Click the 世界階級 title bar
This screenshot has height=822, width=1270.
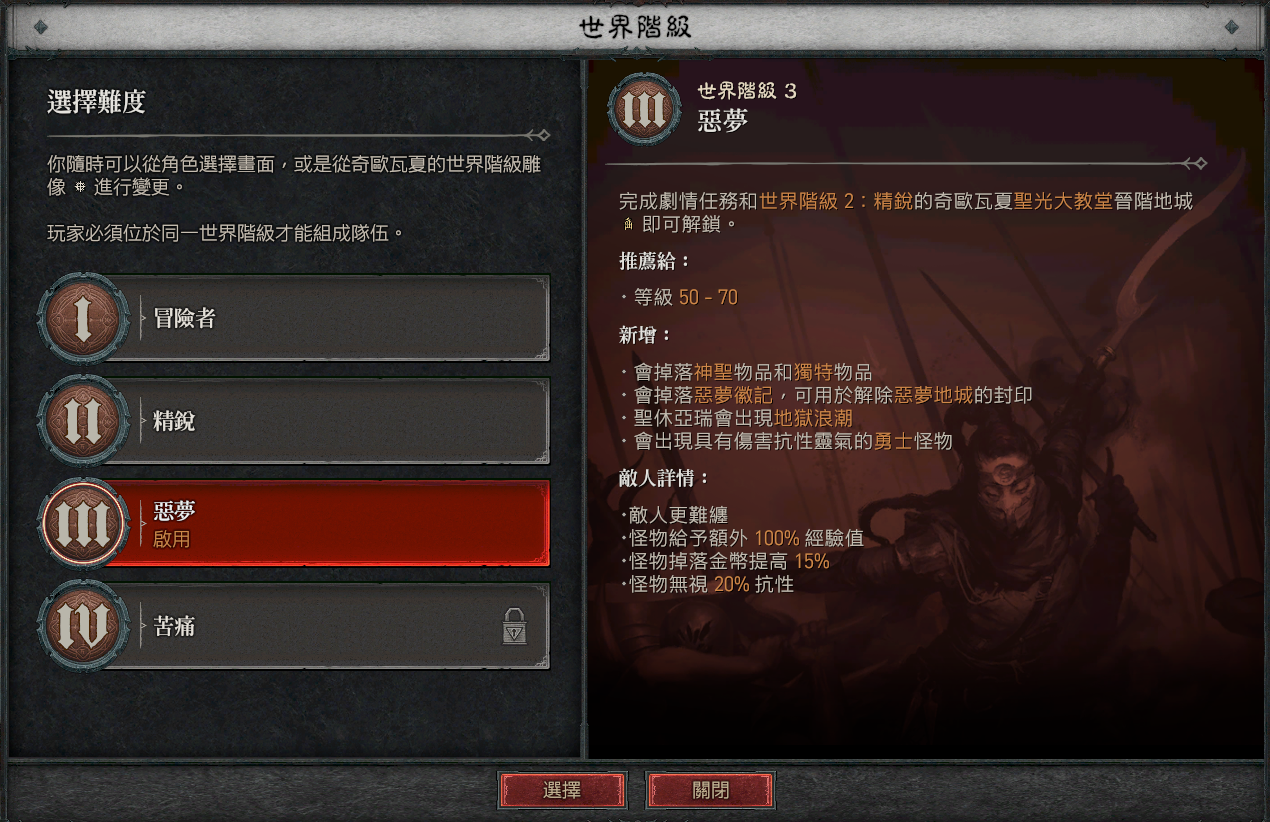click(x=635, y=27)
